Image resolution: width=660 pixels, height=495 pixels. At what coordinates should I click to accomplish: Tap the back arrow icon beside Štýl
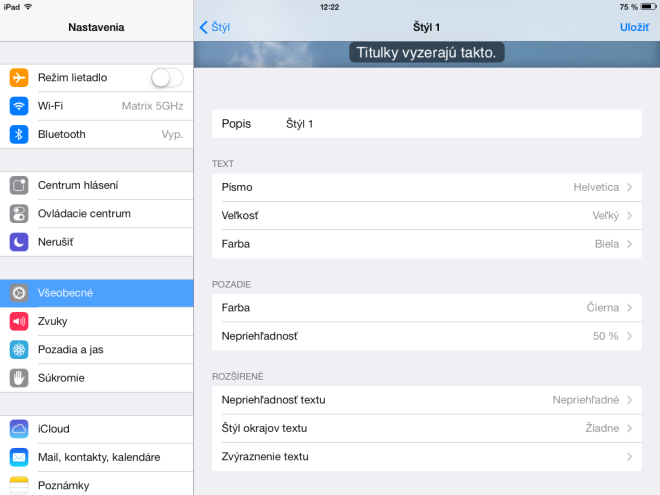[204, 27]
